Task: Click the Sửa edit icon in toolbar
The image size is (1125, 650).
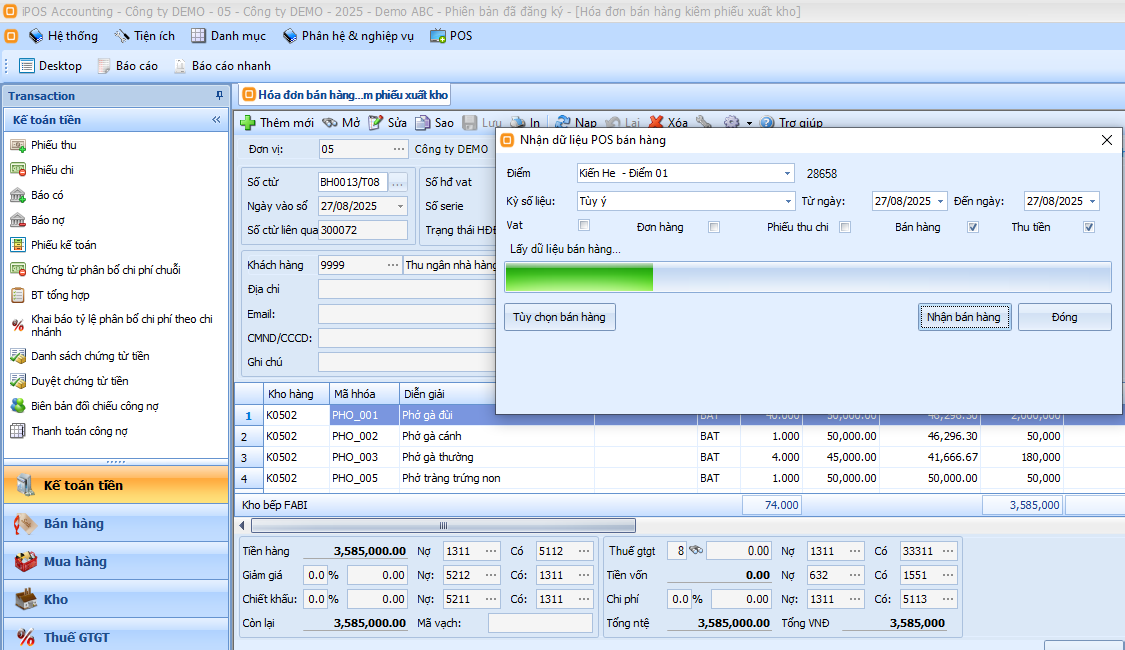Action: point(376,123)
